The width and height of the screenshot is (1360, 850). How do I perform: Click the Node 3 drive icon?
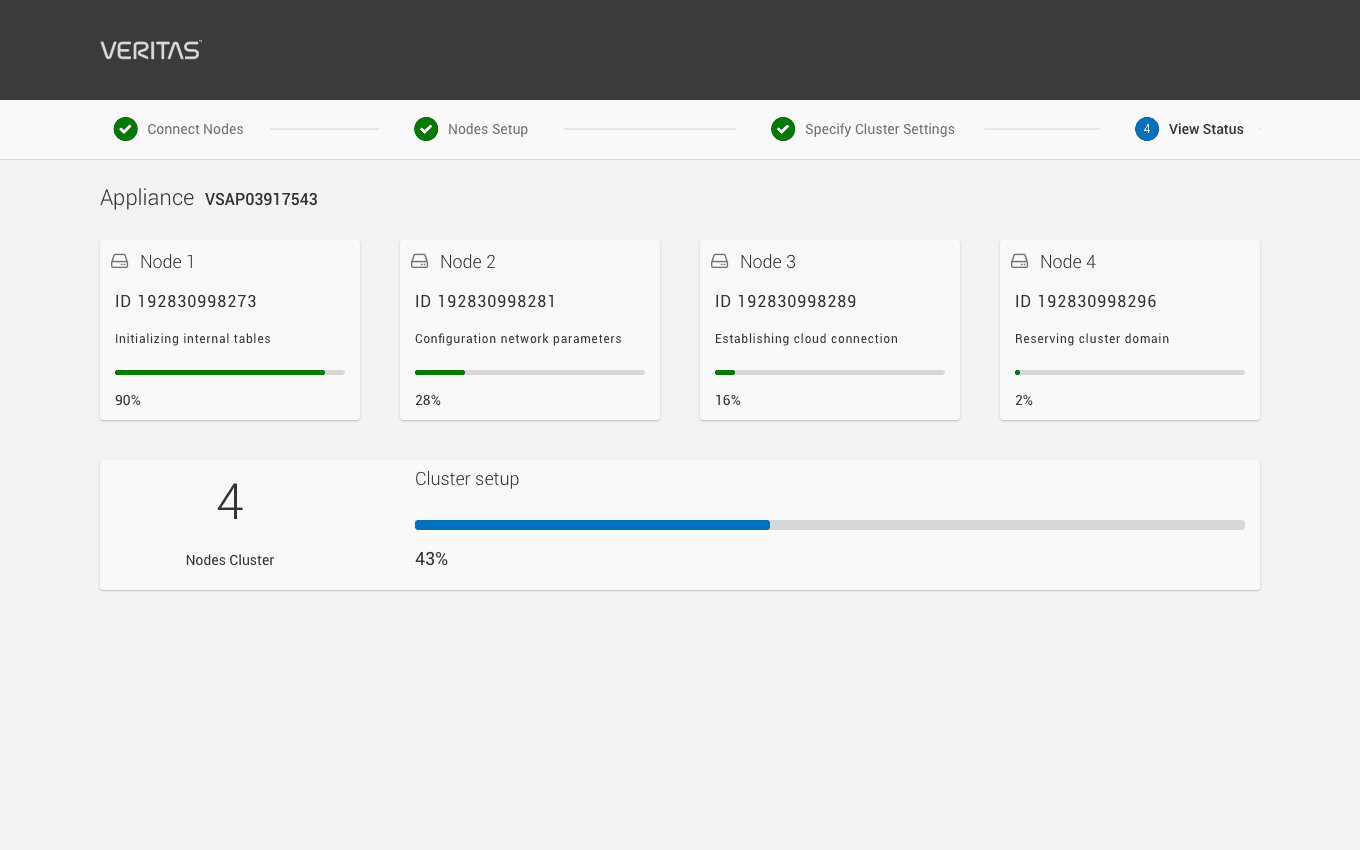click(720, 261)
